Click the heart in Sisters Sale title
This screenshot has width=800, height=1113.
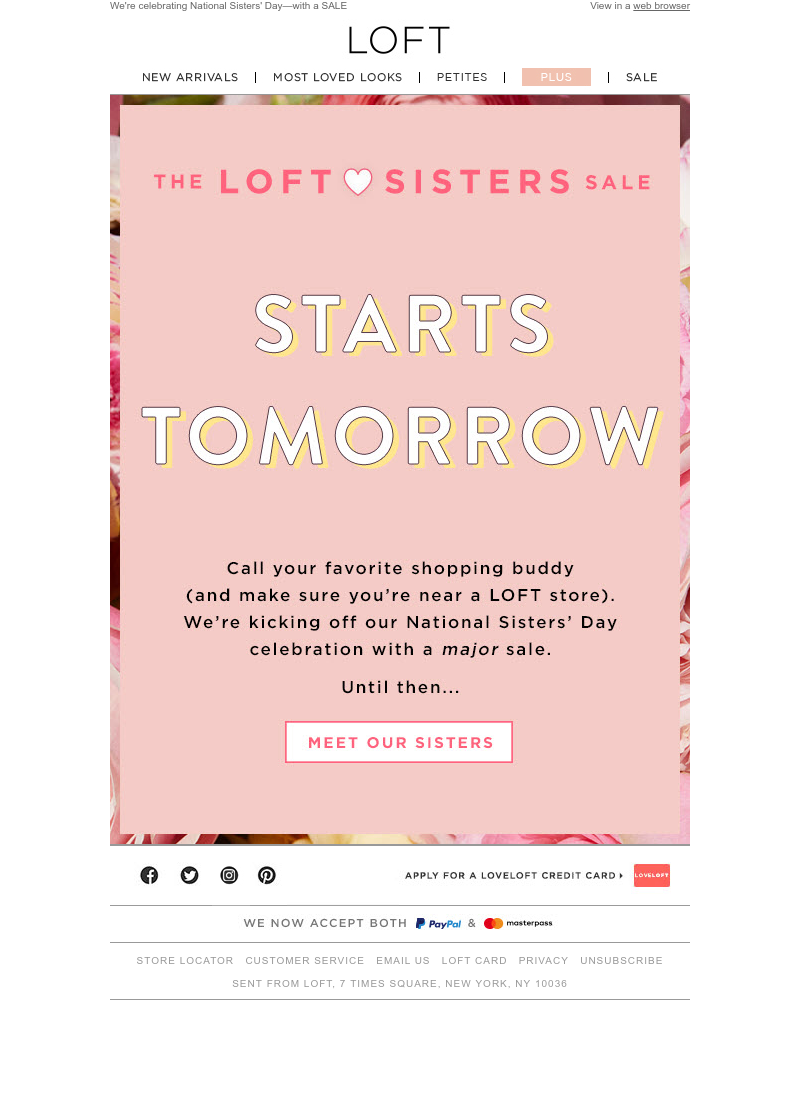coord(358,182)
